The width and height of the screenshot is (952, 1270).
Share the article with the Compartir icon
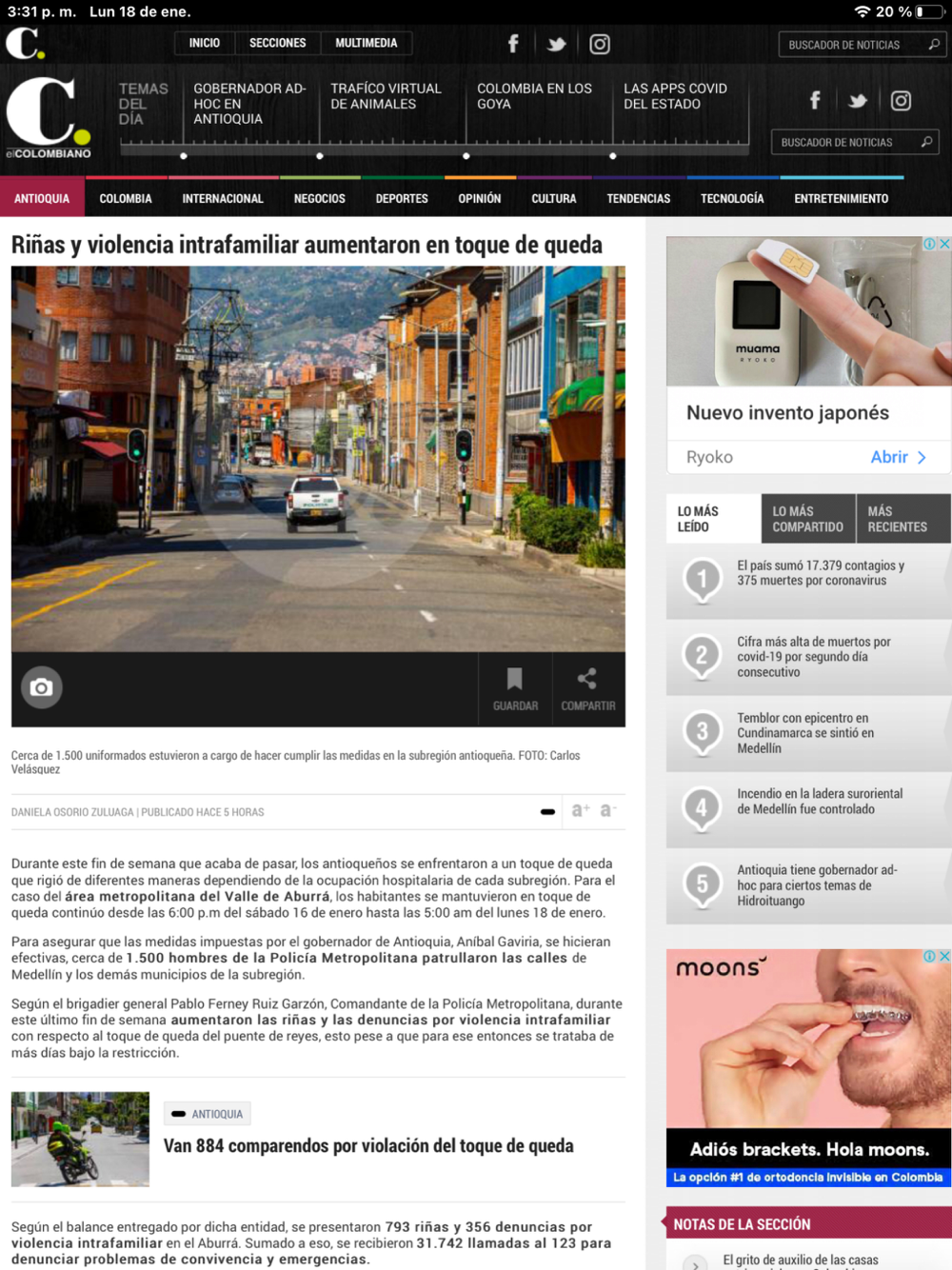587,689
